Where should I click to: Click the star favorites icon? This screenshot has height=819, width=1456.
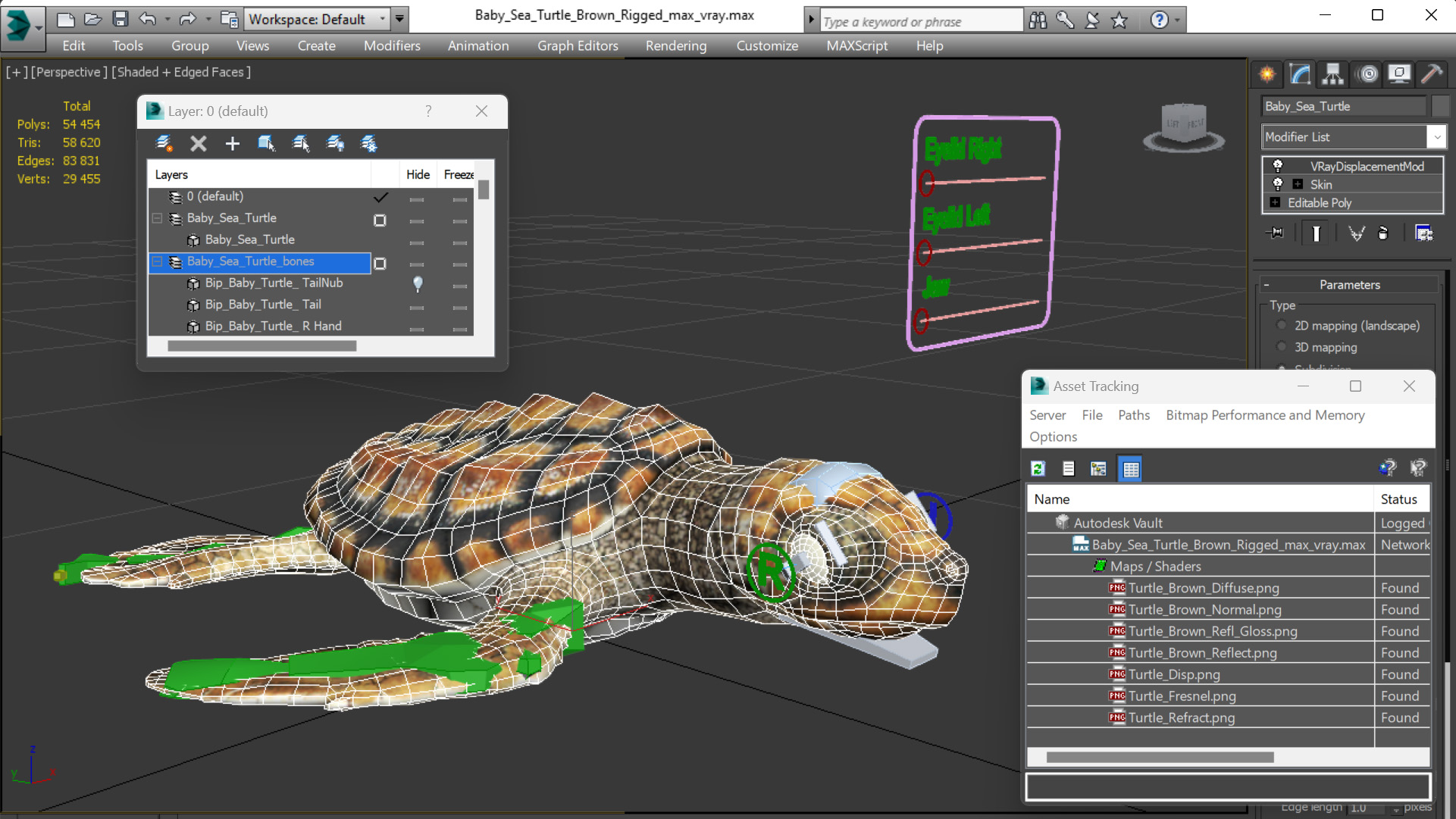click(x=1119, y=20)
